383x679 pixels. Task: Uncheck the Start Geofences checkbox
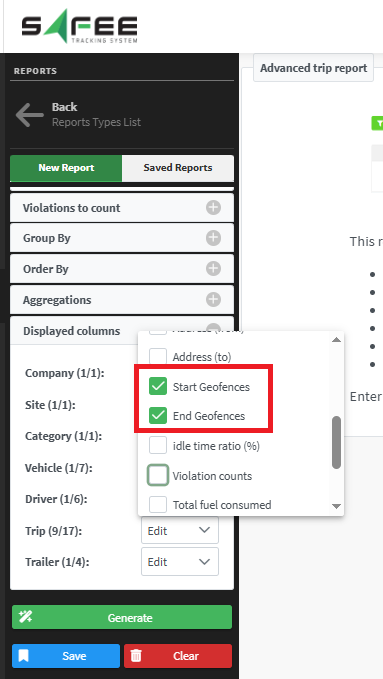158,387
